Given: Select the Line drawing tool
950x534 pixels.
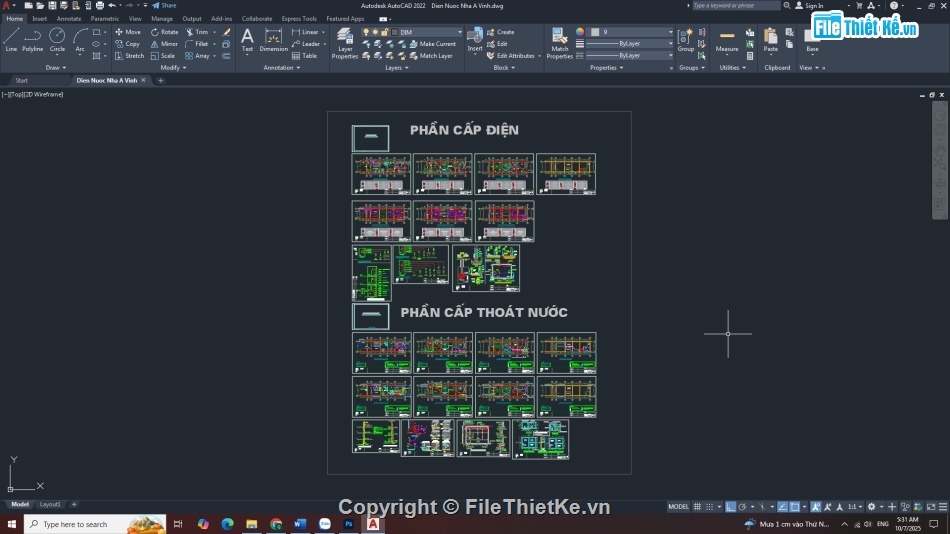Looking at the screenshot, I should tap(11, 39).
